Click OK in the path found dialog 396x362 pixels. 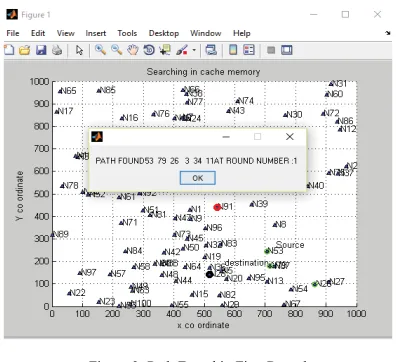coord(198,178)
